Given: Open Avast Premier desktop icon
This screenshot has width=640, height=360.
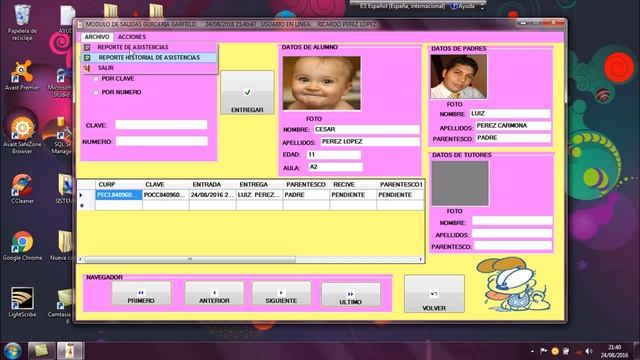Looking at the screenshot, I should (22, 75).
